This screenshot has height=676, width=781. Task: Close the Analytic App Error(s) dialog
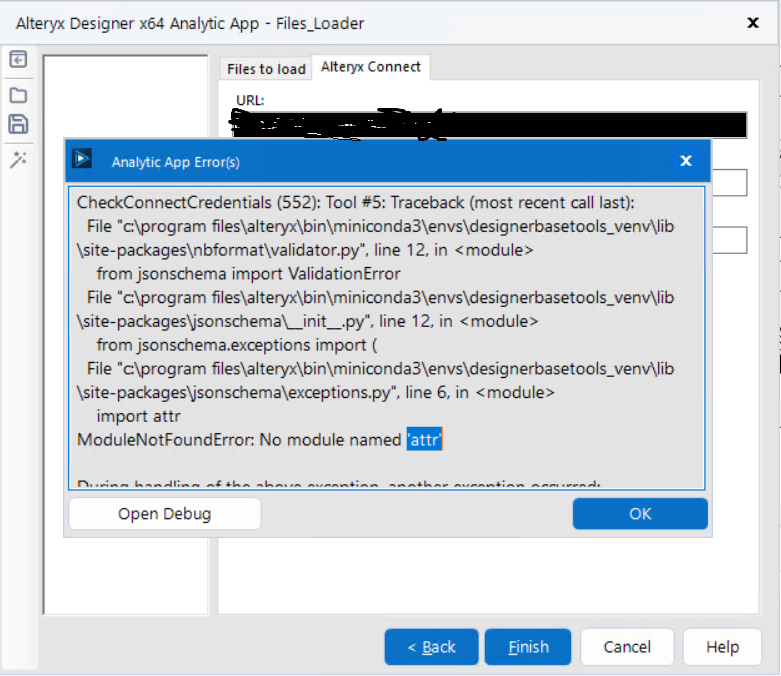coord(686,161)
